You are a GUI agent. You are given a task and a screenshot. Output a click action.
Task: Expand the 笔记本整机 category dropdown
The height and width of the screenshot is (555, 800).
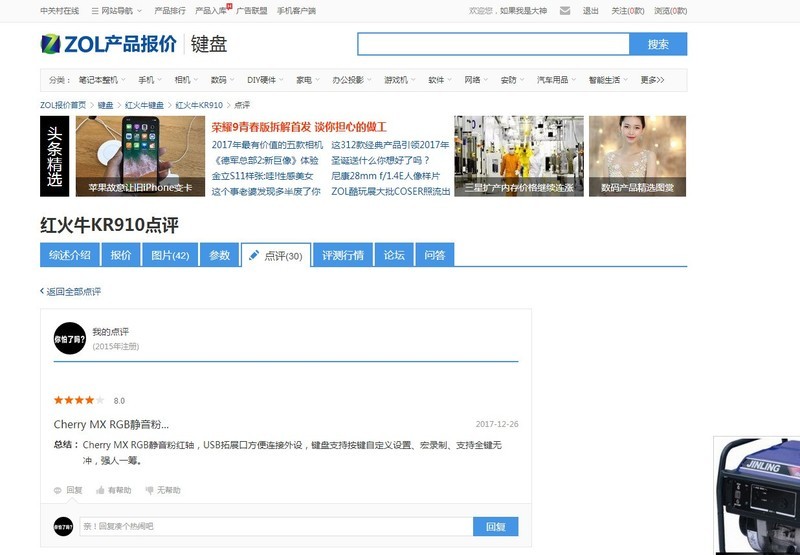tap(100, 80)
